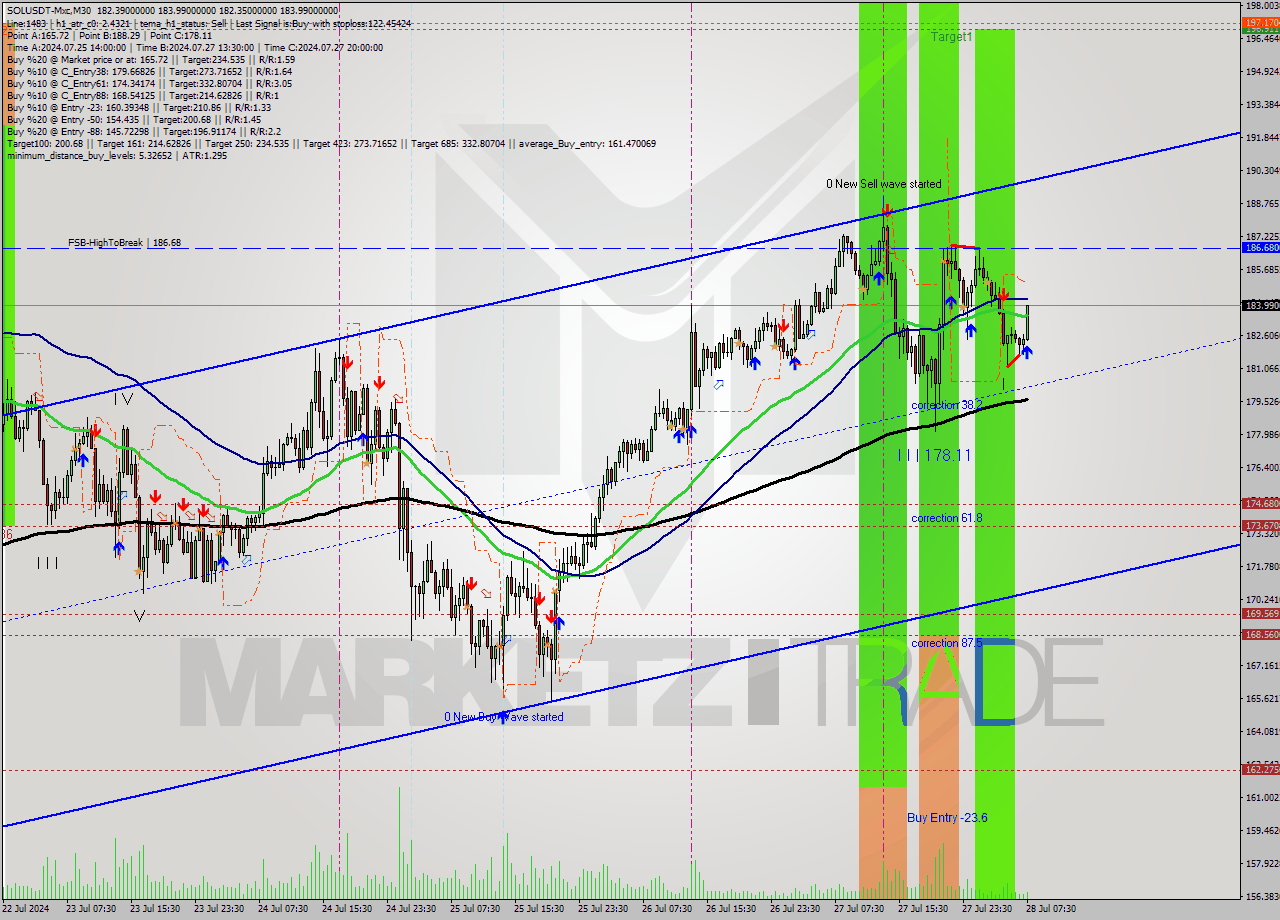
Task: Click the '23 Jul 23:30' time axis label
Action: [x=219, y=909]
